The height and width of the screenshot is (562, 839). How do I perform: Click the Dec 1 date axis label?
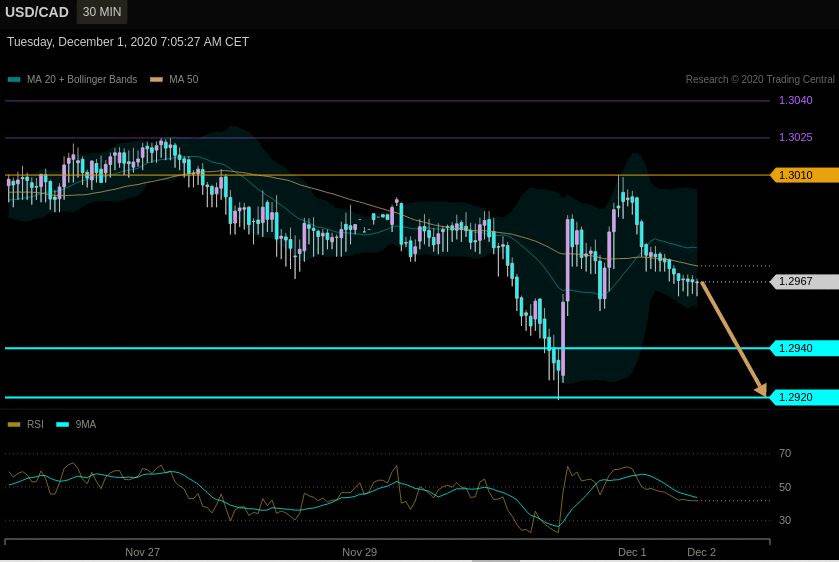point(632,552)
